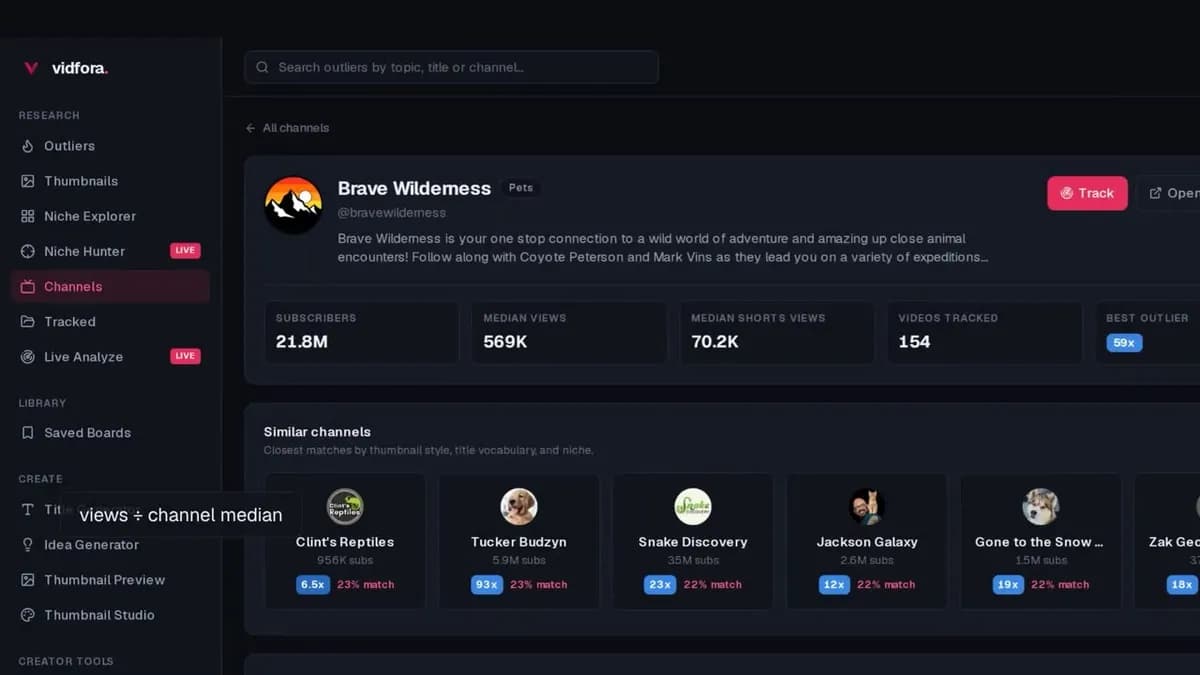Image resolution: width=1200 pixels, height=675 pixels.
Task: Click the Outliers flame icon
Action: [x=28, y=146]
